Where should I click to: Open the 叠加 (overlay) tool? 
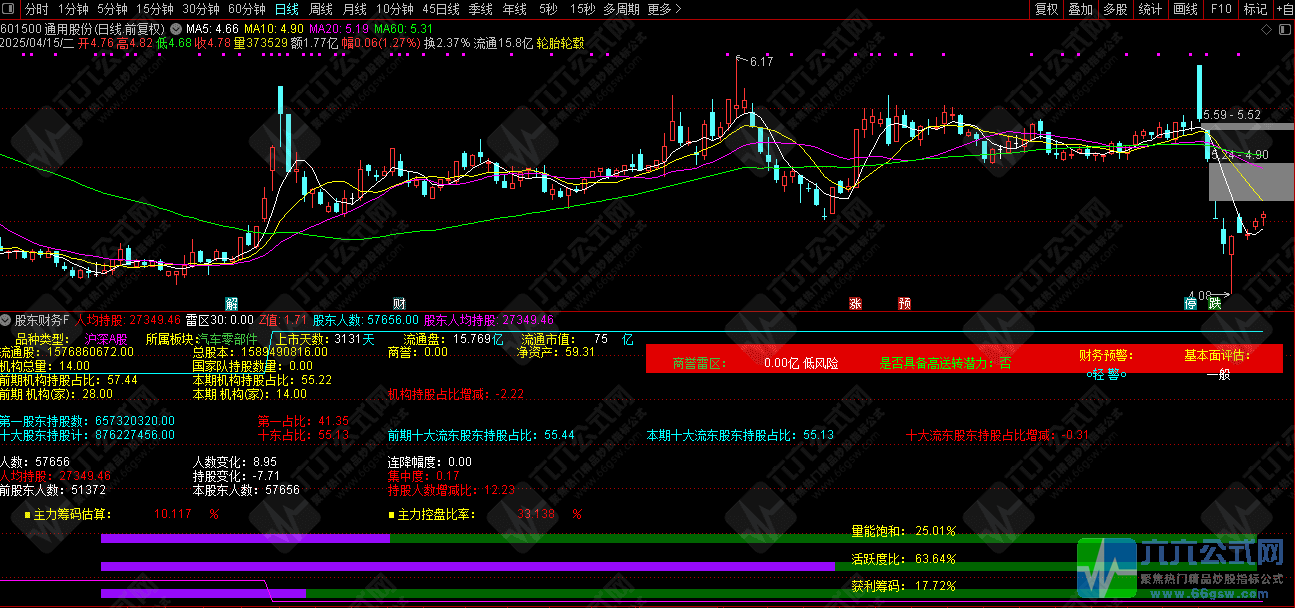pyautogui.click(x=1080, y=9)
